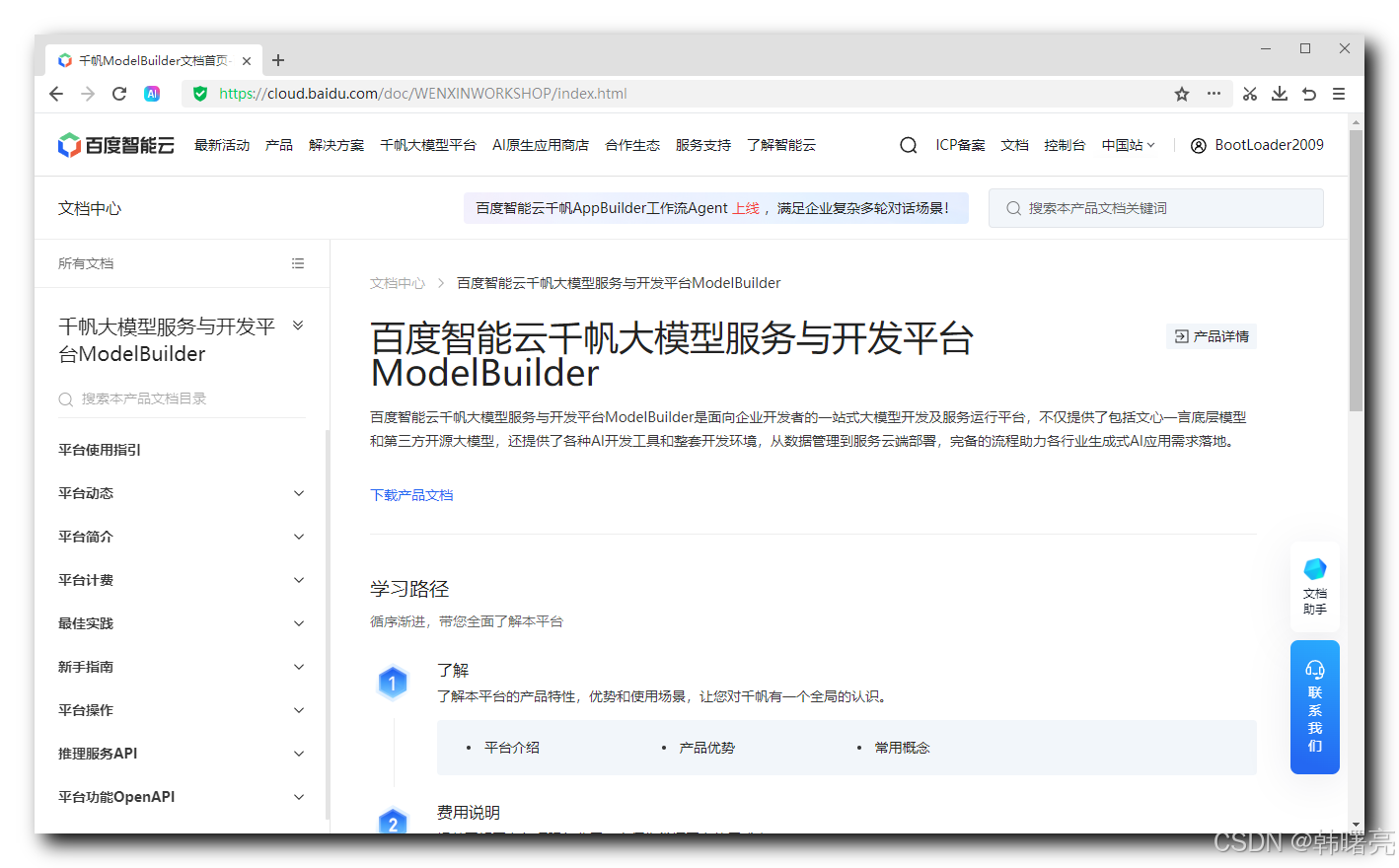
Task: Click the page vertical scrollbar thumb
Action: pyautogui.click(x=1357, y=270)
